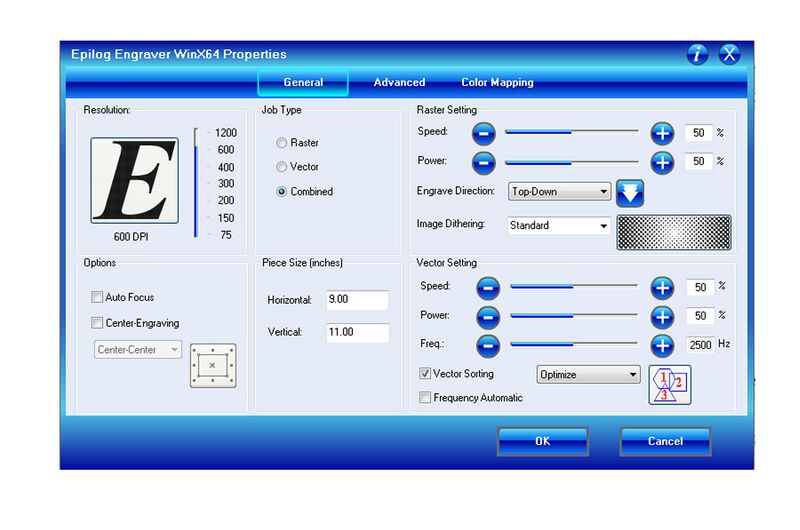Image resolution: width=800 pixels, height=530 pixels.
Task: Click the Vector Power slider track
Action: tap(574, 316)
